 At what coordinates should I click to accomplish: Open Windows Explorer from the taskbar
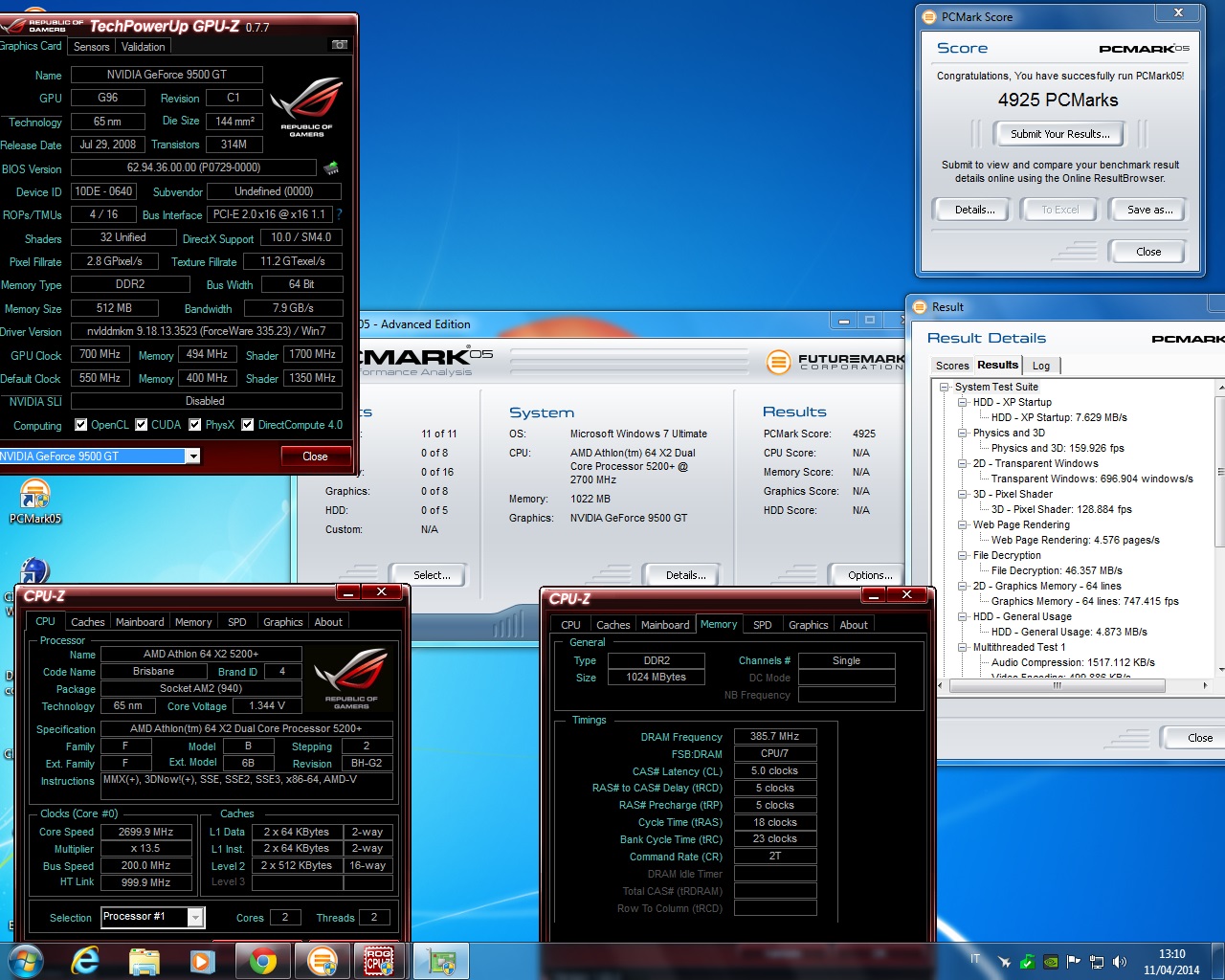pos(144,961)
